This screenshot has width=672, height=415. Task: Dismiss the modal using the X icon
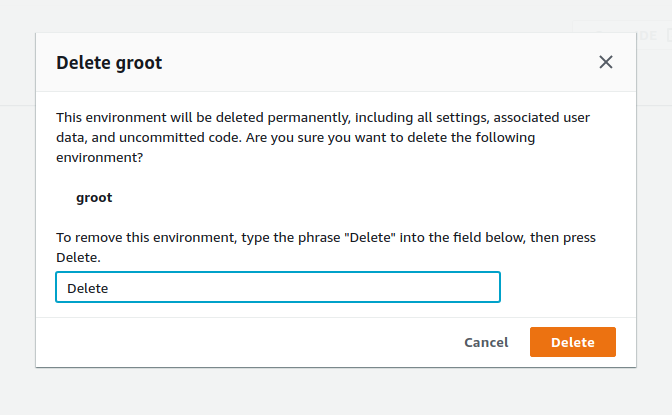(x=605, y=62)
